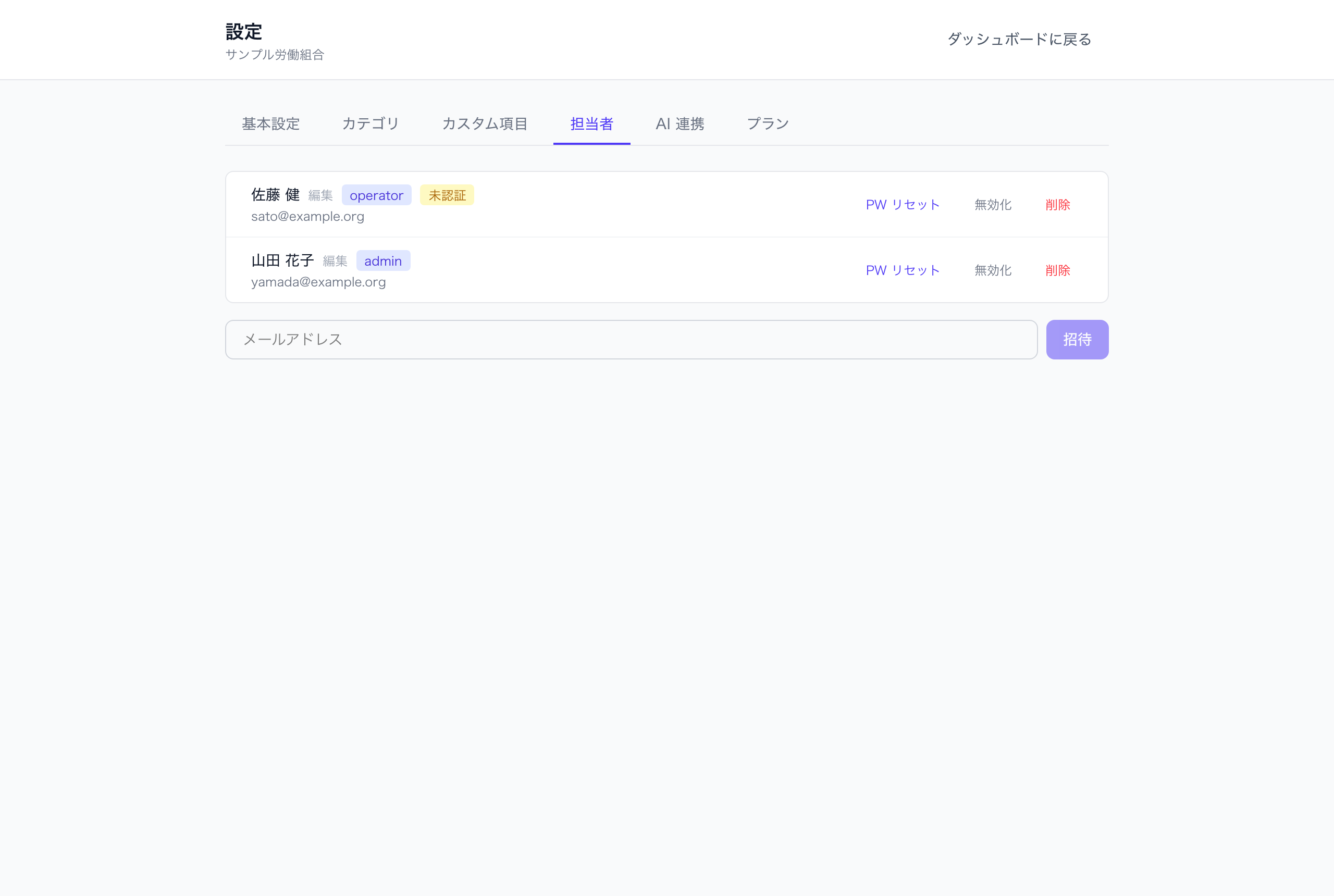Delete the 山田 花子 account
Screen dimensions: 1334x896
pos(1057,270)
